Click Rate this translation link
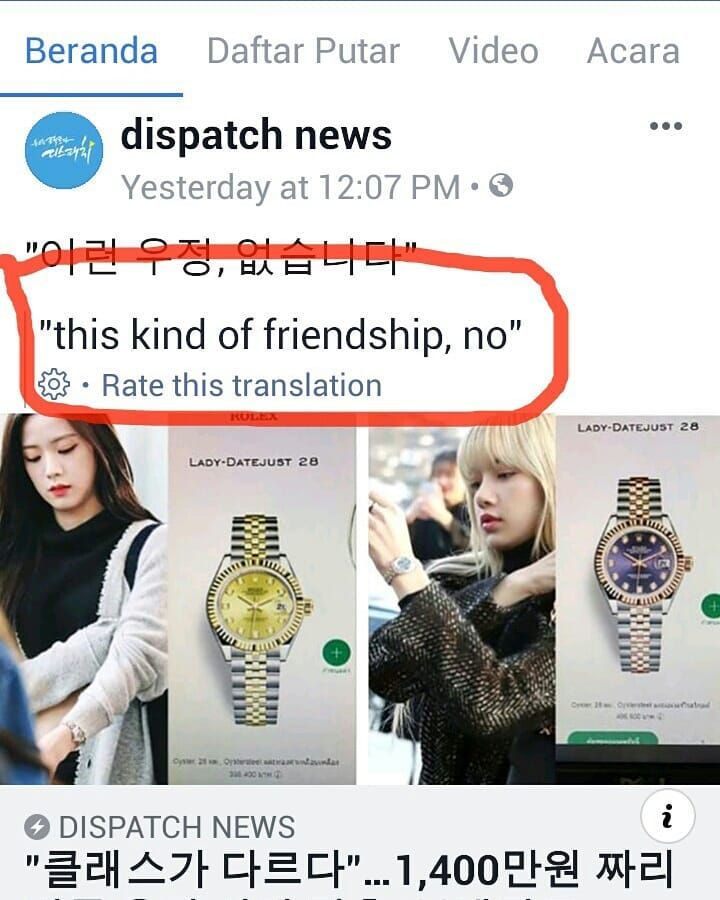Viewport: 720px width, 900px height. click(242, 385)
